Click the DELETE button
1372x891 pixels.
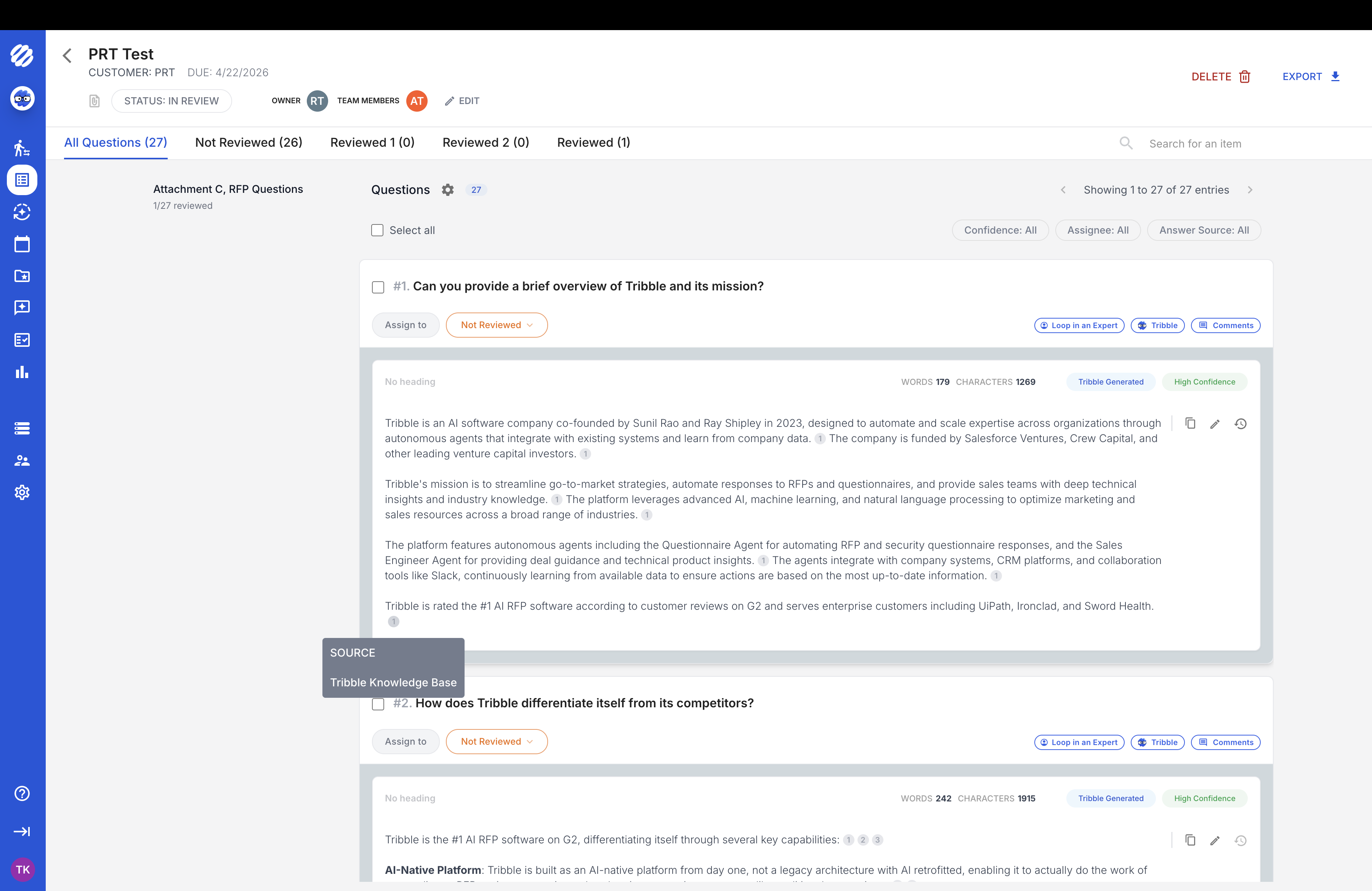click(x=1221, y=77)
